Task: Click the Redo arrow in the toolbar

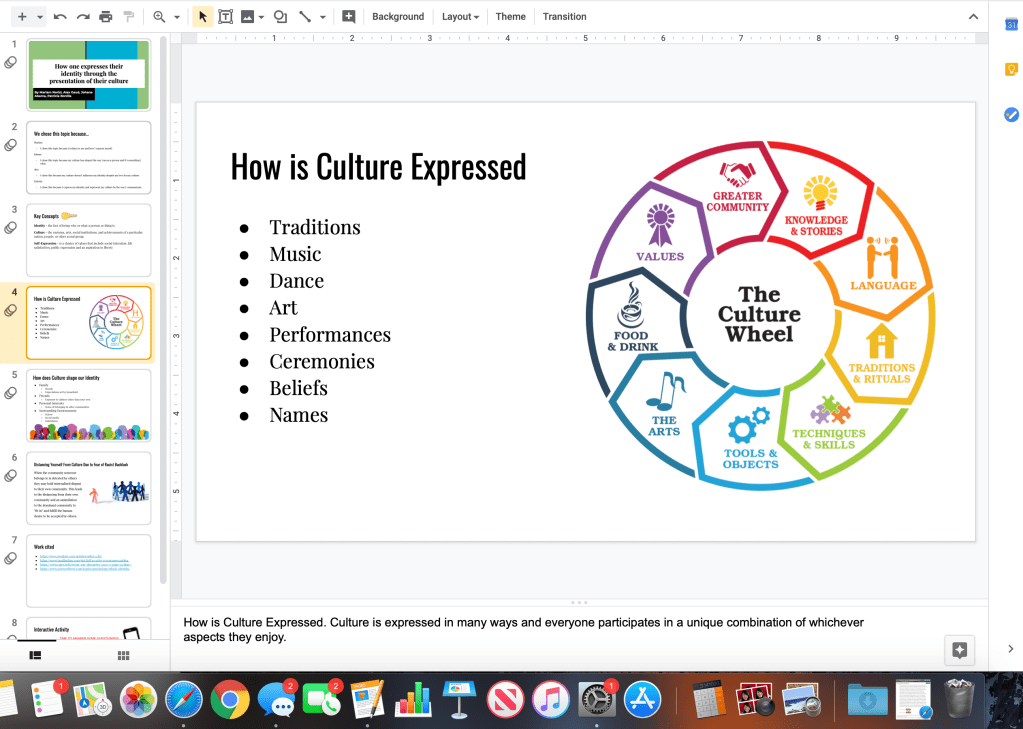Action: coord(83,17)
